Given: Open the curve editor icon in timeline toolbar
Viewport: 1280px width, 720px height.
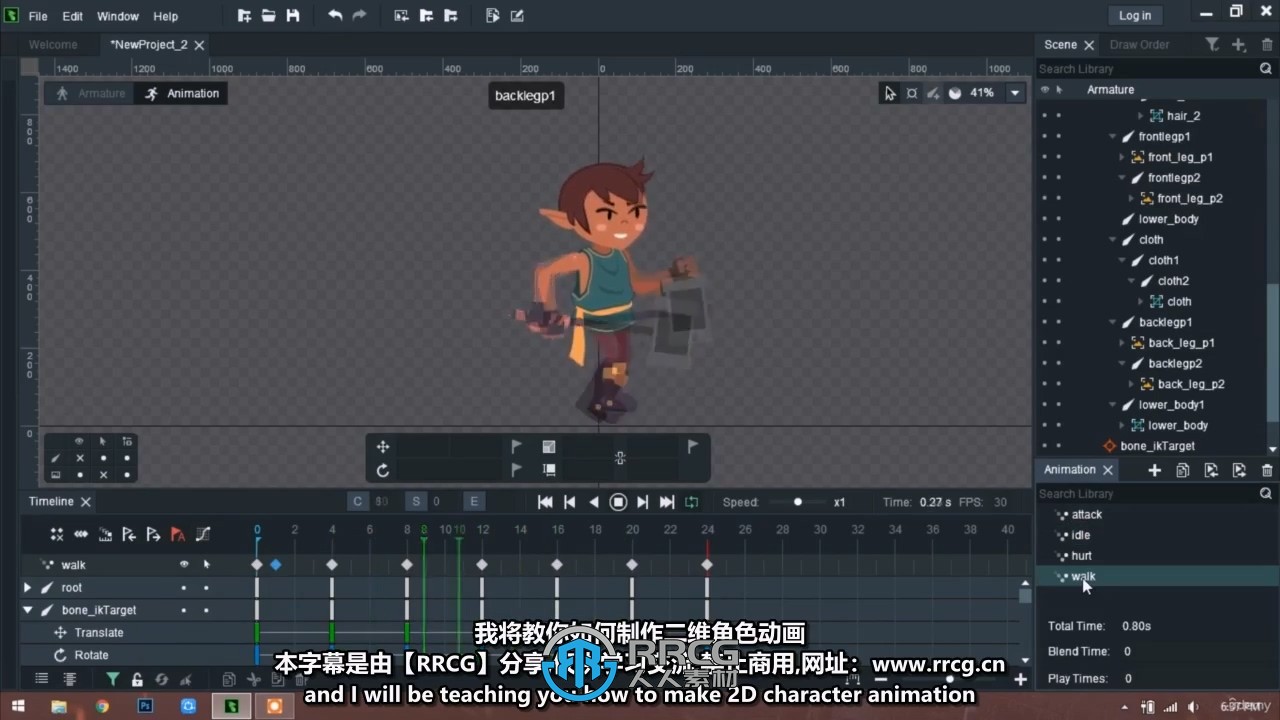Looking at the screenshot, I should click(203, 534).
